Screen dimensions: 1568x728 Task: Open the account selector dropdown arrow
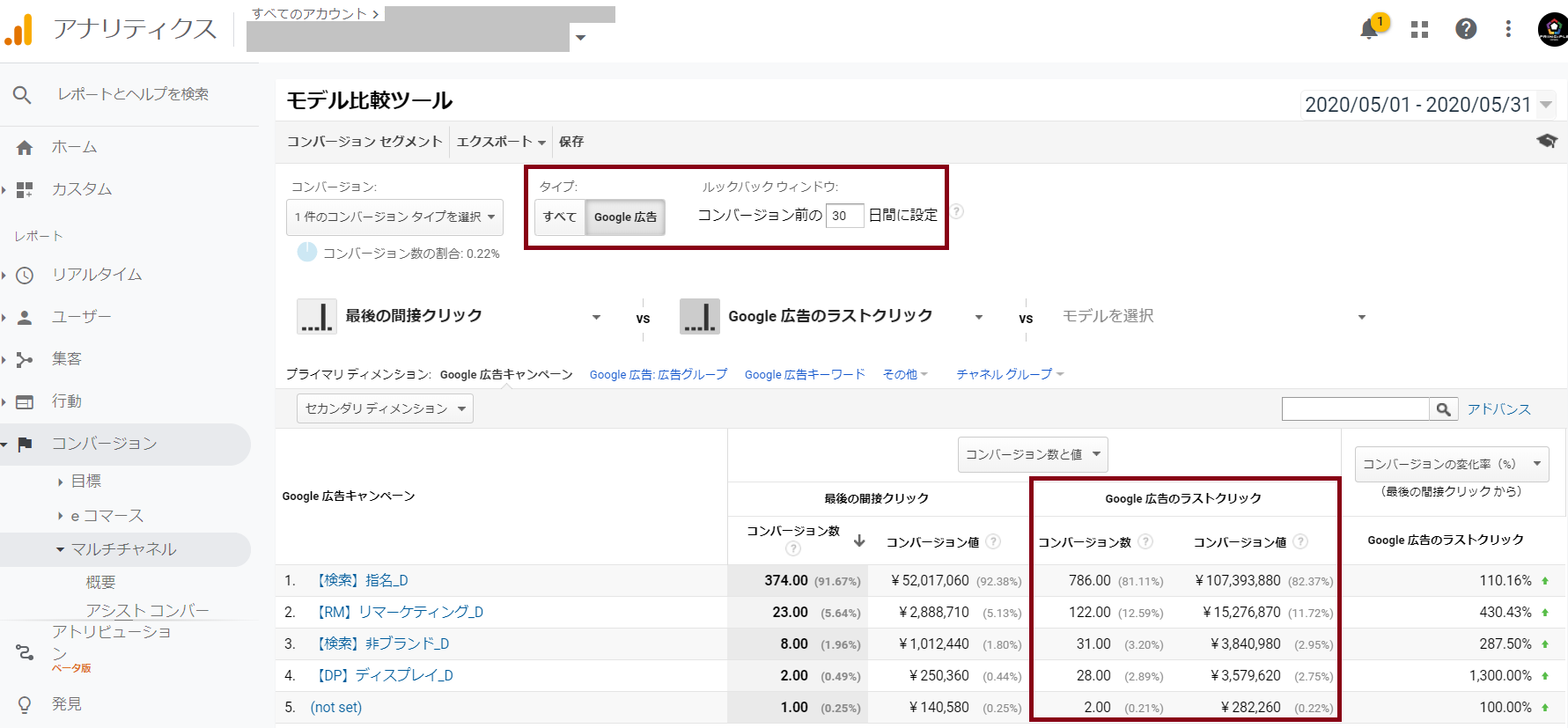[x=580, y=38]
